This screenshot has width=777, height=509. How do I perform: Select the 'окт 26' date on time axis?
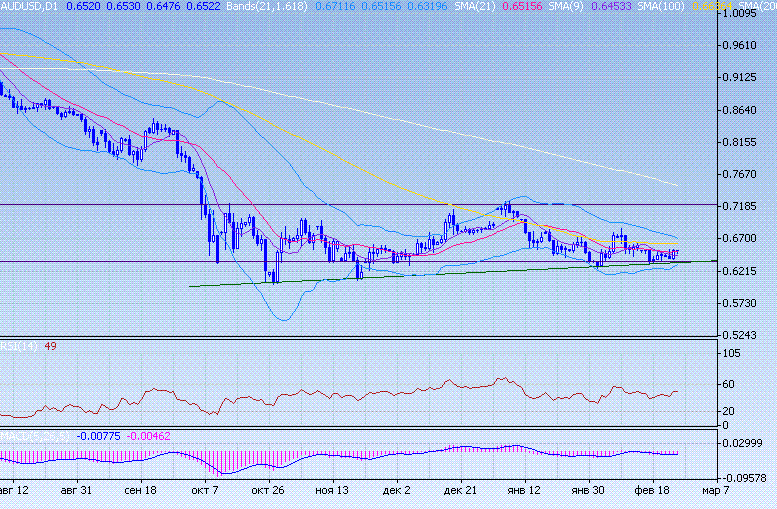pos(268,491)
